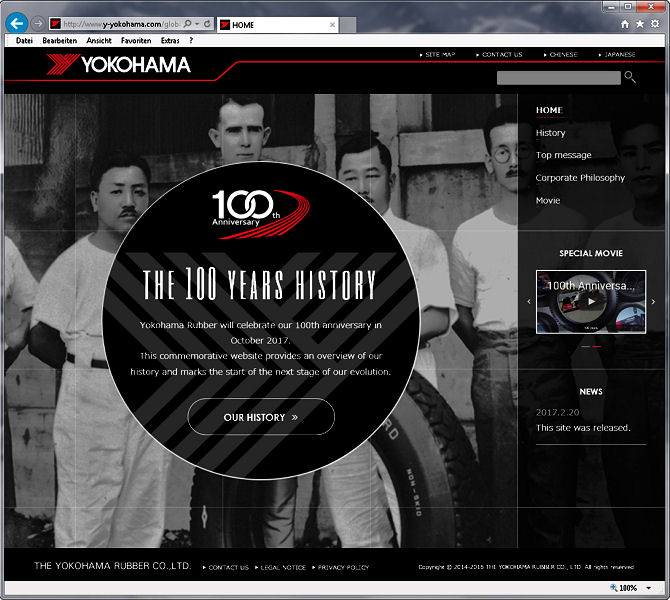670x600 pixels.
Task: Open the Favoriten menu
Action: pos(136,41)
